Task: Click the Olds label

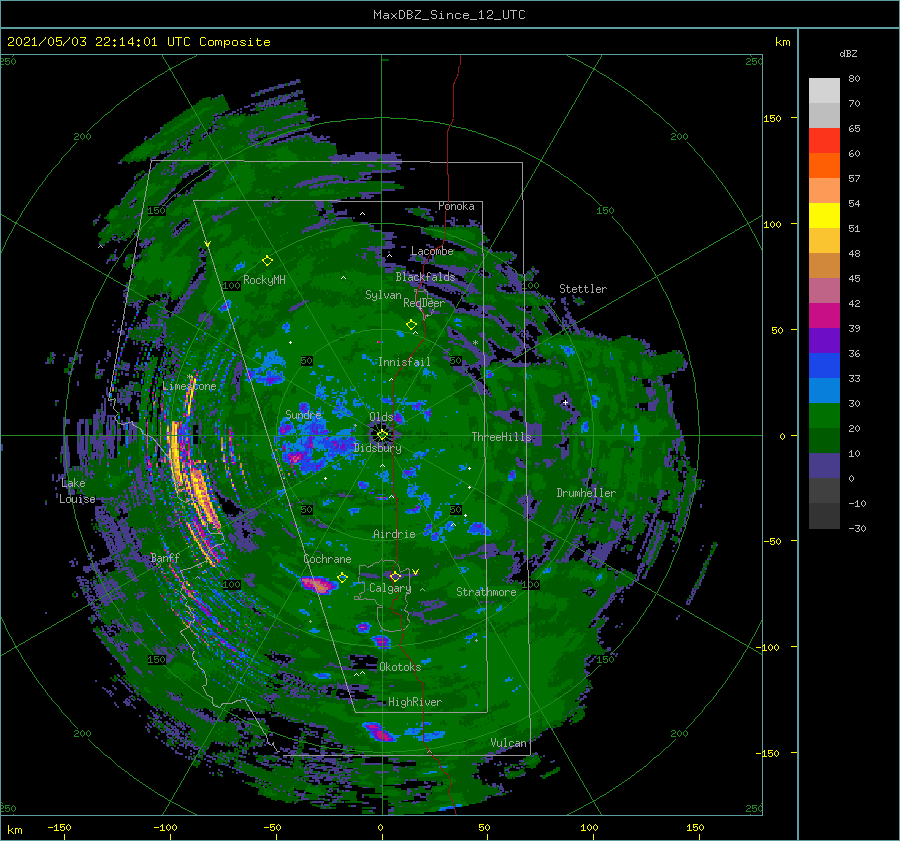Action: point(381,417)
